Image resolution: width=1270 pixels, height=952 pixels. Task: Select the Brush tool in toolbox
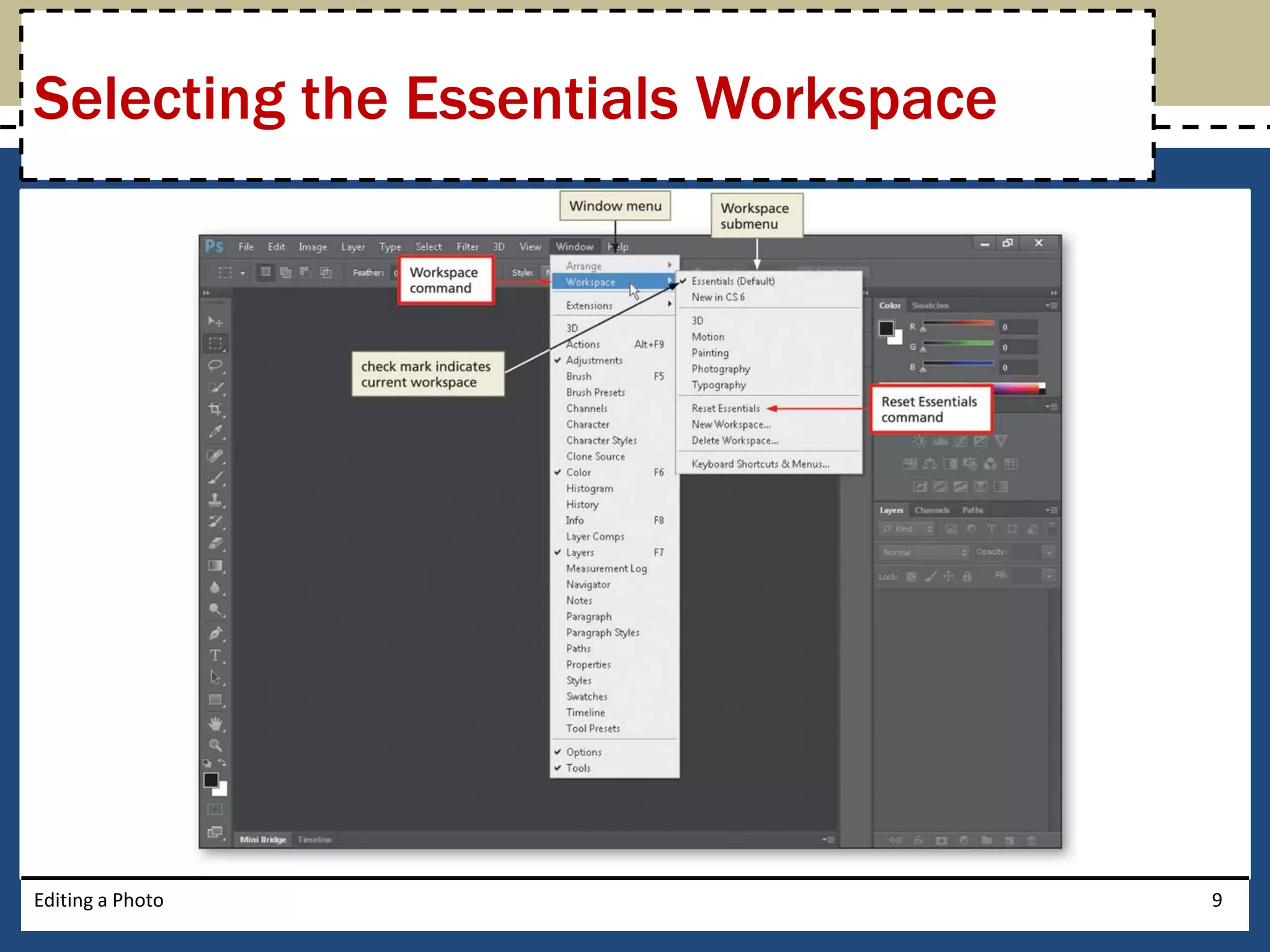pos(215,478)
